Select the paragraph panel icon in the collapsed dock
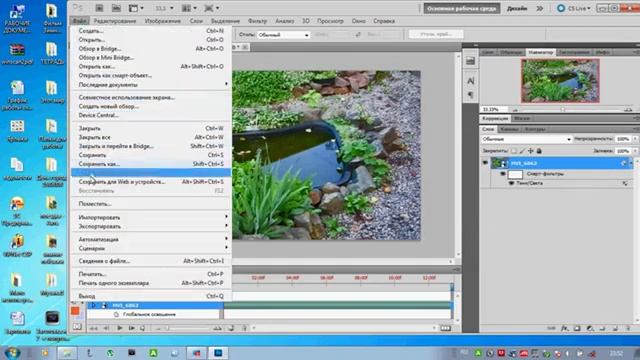Viewport: 640px width, 360px height. coord(471,95)
